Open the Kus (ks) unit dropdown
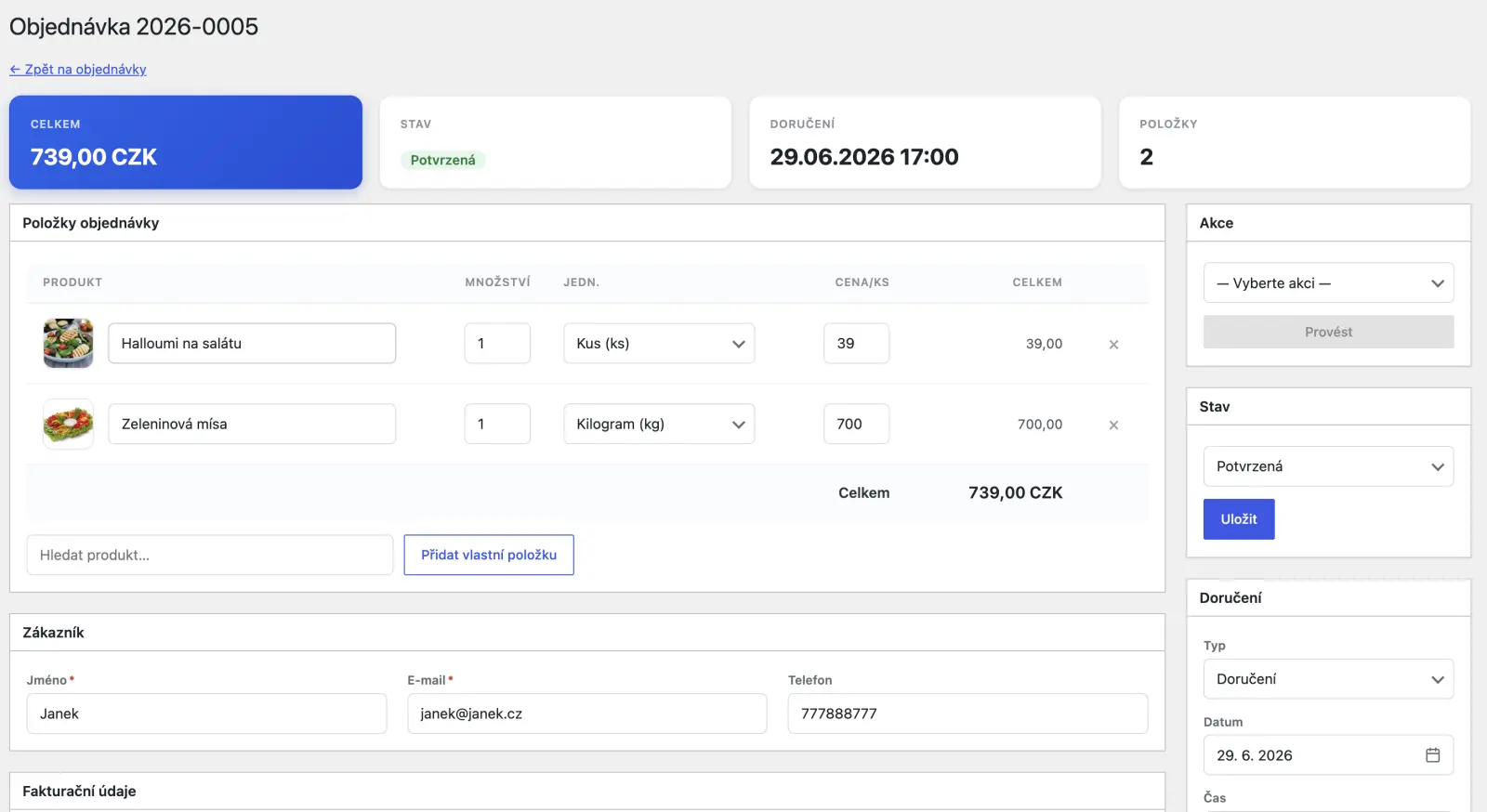1487x812 pixels. [x=659, y=344]
